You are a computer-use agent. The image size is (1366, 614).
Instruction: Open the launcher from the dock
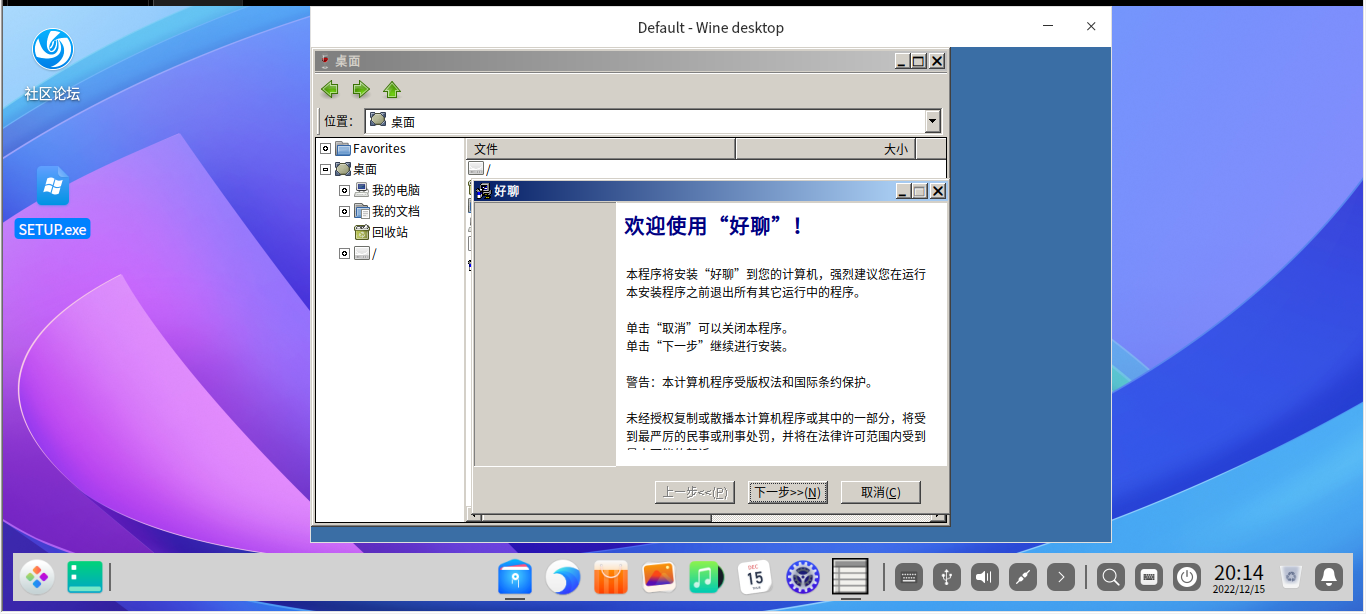click(36, 577)
